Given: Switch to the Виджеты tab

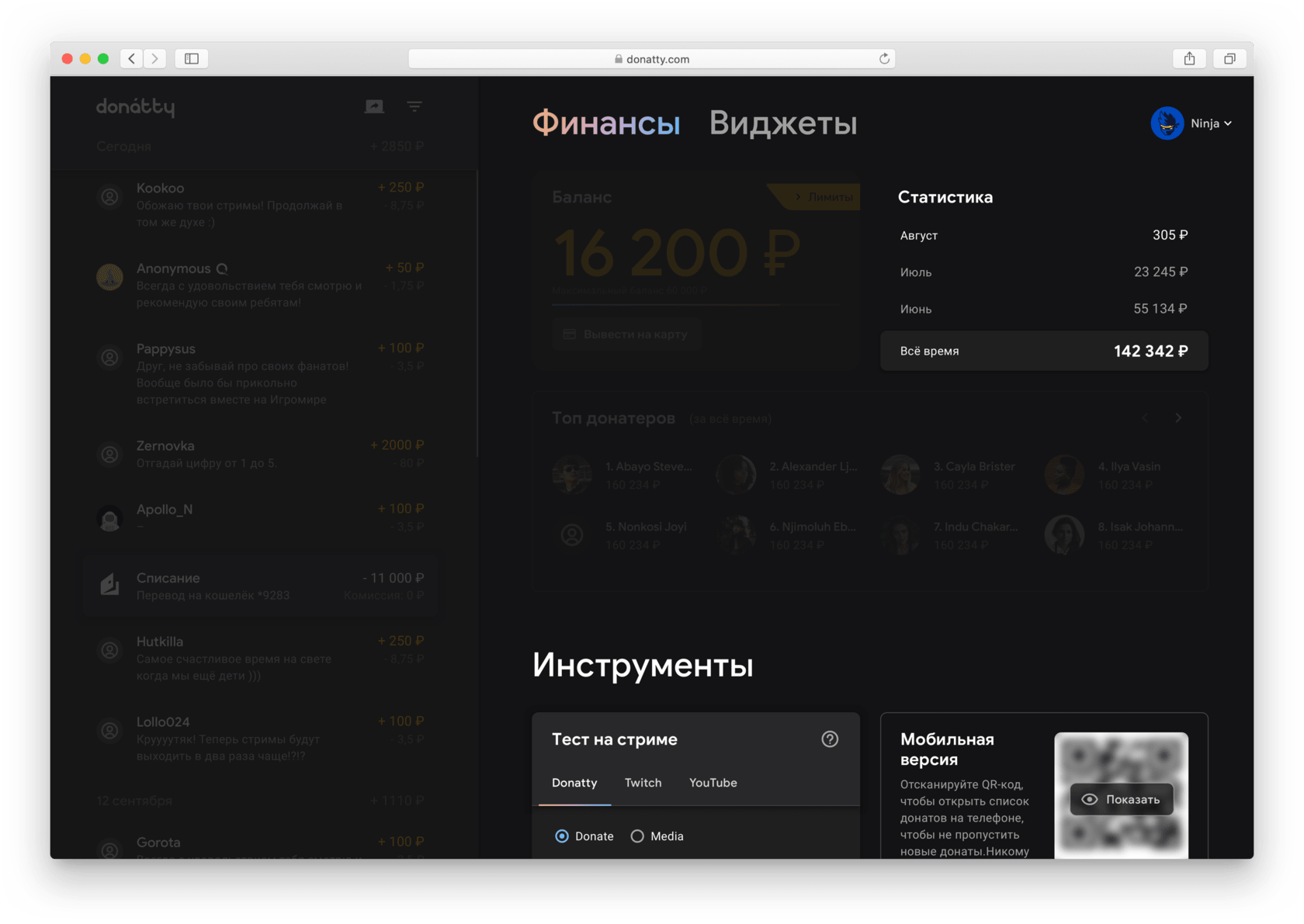Looking at the screenshot, I should click(x=782, y=123).
